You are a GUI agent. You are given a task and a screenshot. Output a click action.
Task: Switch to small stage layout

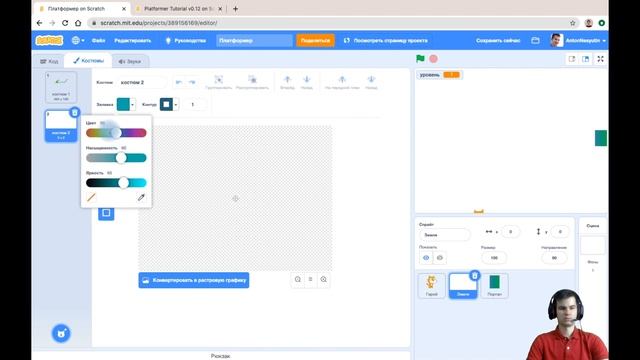tap(572, 59)
